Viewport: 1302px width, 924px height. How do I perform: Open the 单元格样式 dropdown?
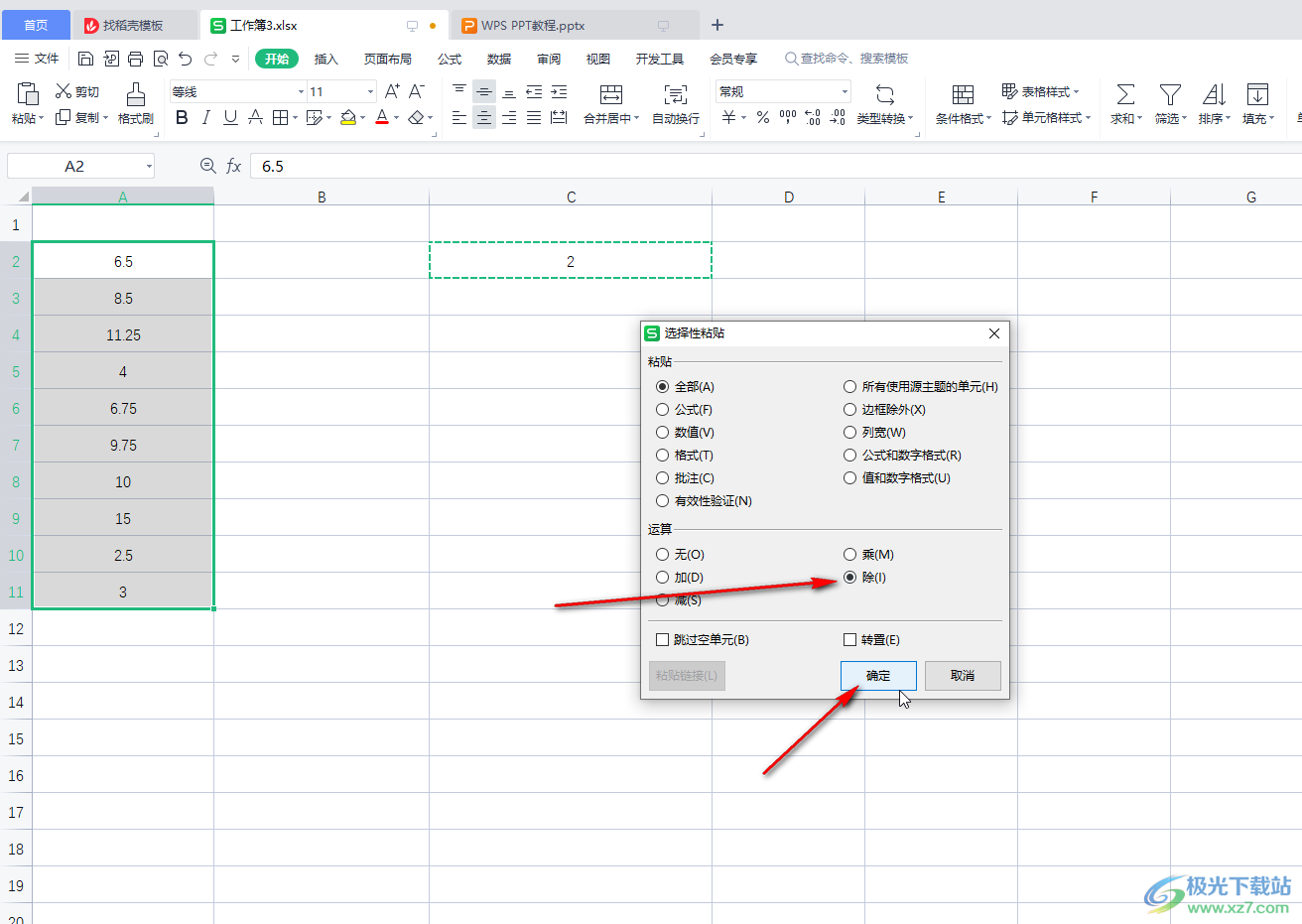click(1047, 118)
